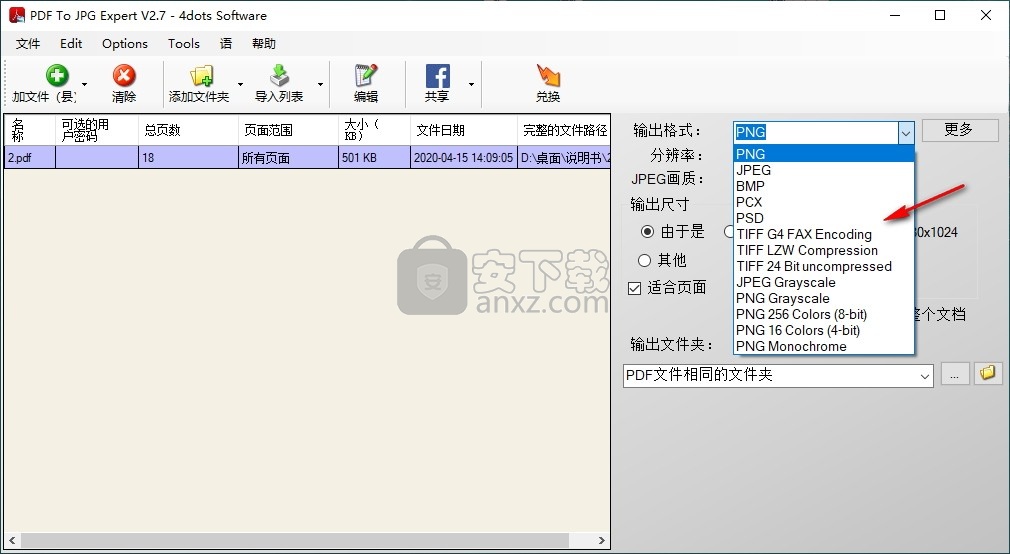This screenshot has height=554, width=1010.
Task: Click the D:\桌面\说明书 file path cell
Action: tap(564, 158)
